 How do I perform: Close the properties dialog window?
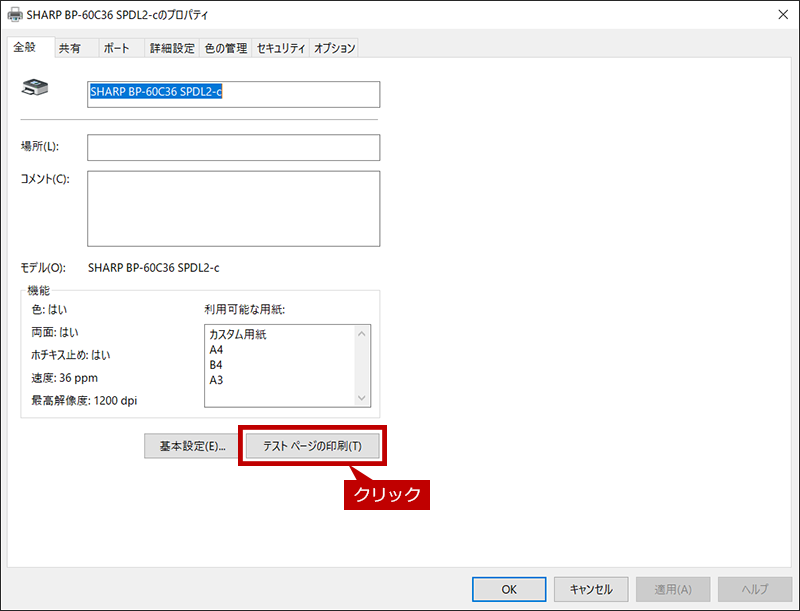tap(783, 14)
